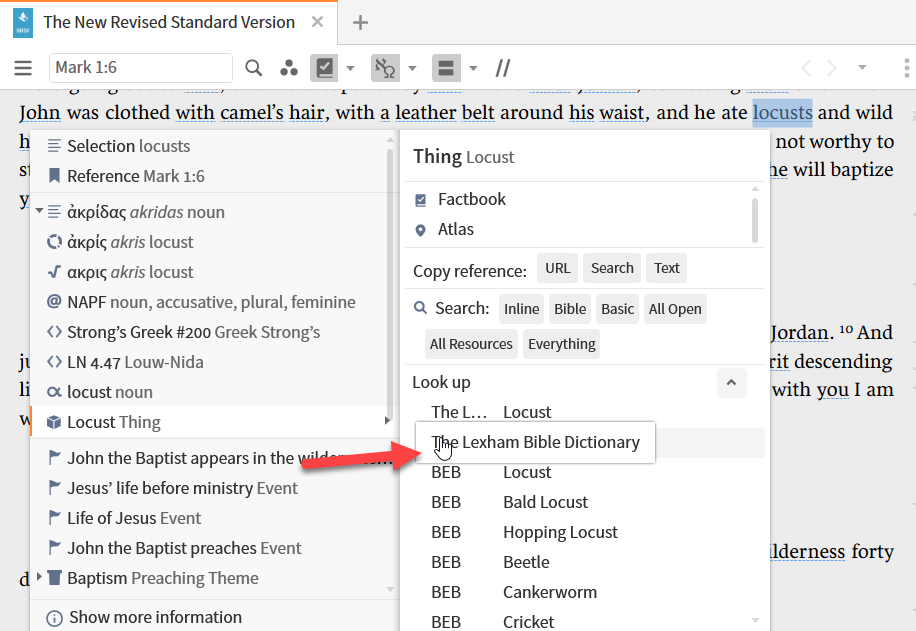916x631 pixels.
Task: Run an Inline search
Action: pyautogui.click(x=522, y=309)
